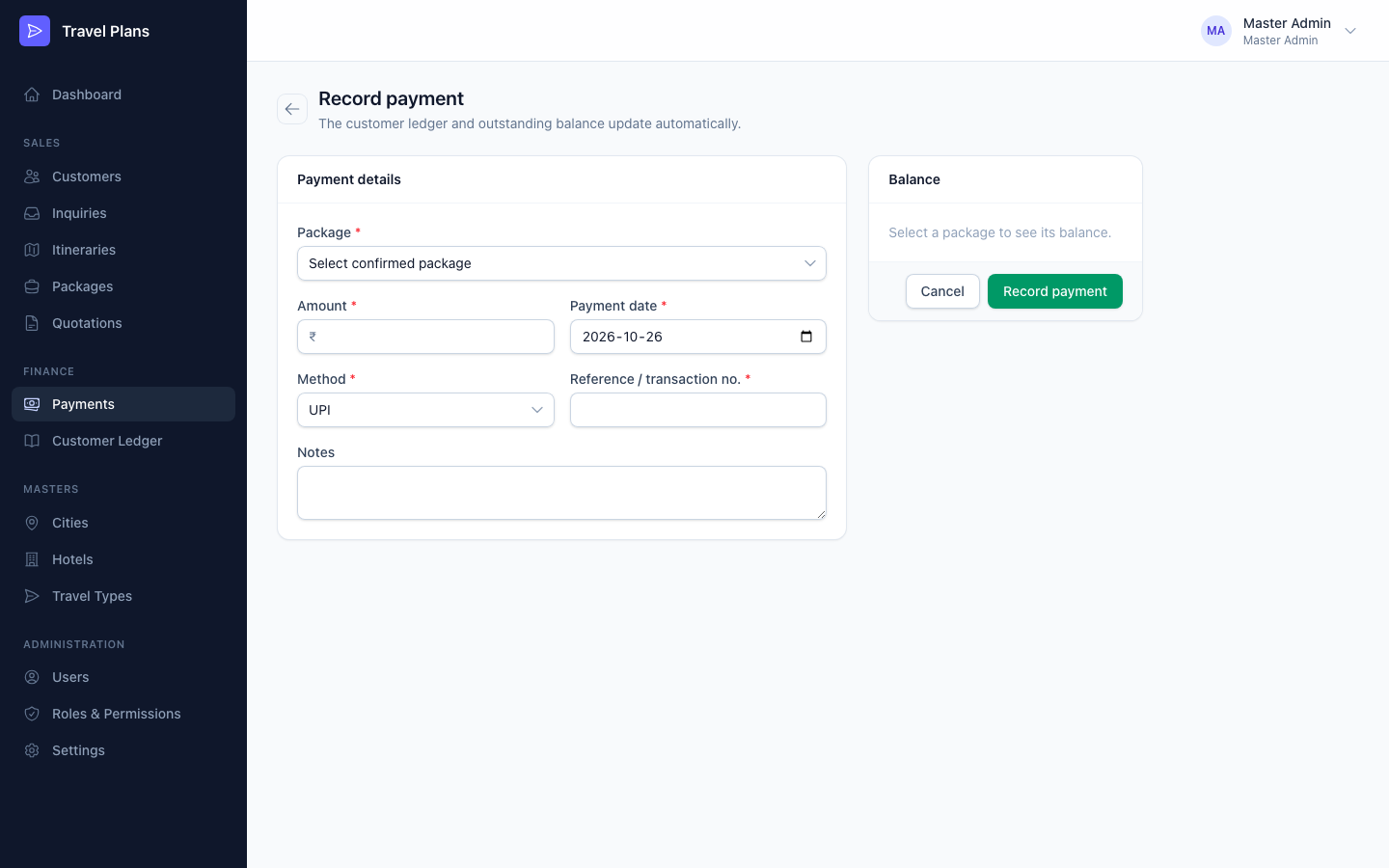The height and width of the screenshot is (868, 1389).
Task: Open Travel Types under Masters
Action: 123,596
